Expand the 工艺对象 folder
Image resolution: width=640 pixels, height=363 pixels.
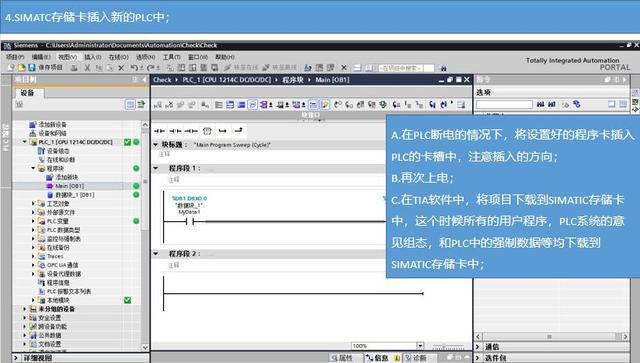click(x=33, y=203)
